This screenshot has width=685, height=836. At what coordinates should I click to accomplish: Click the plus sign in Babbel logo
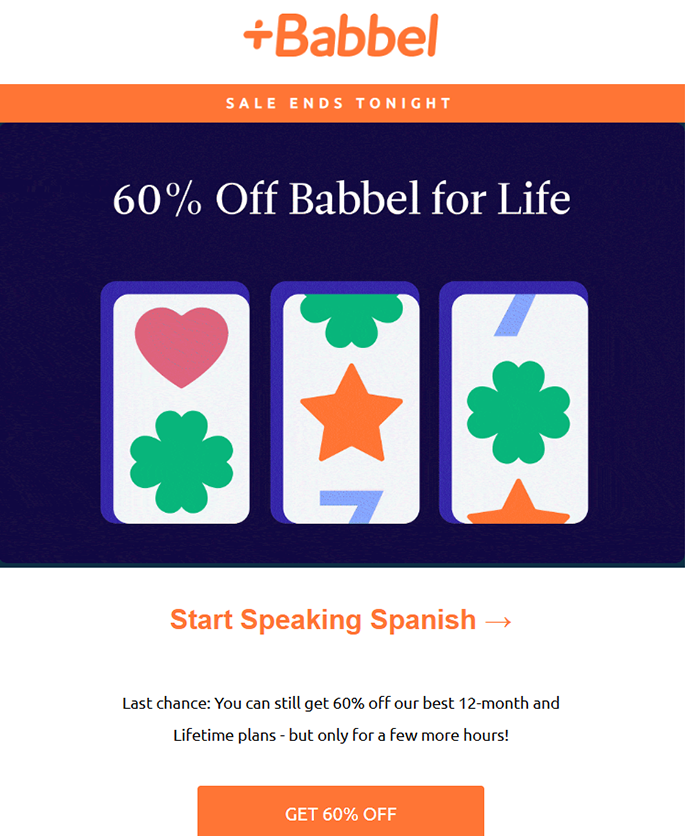coord(258,36)
